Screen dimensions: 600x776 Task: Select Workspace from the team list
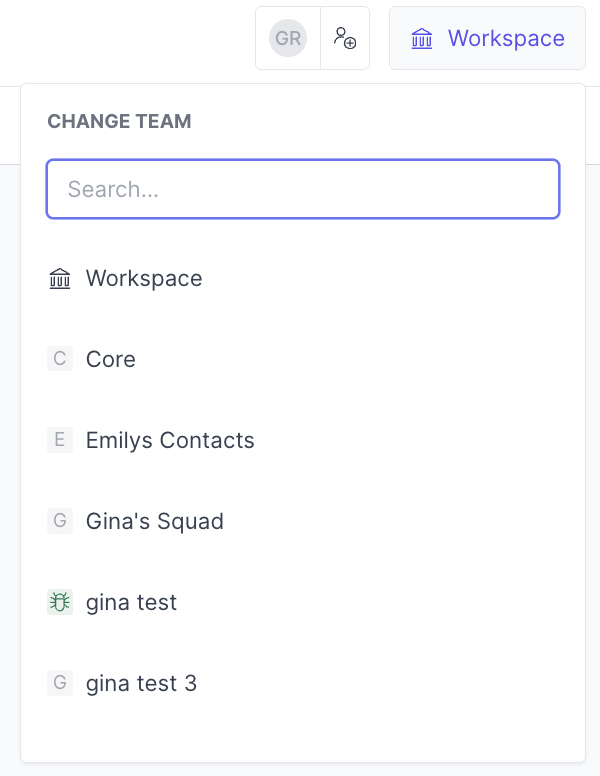pos(144,278)
